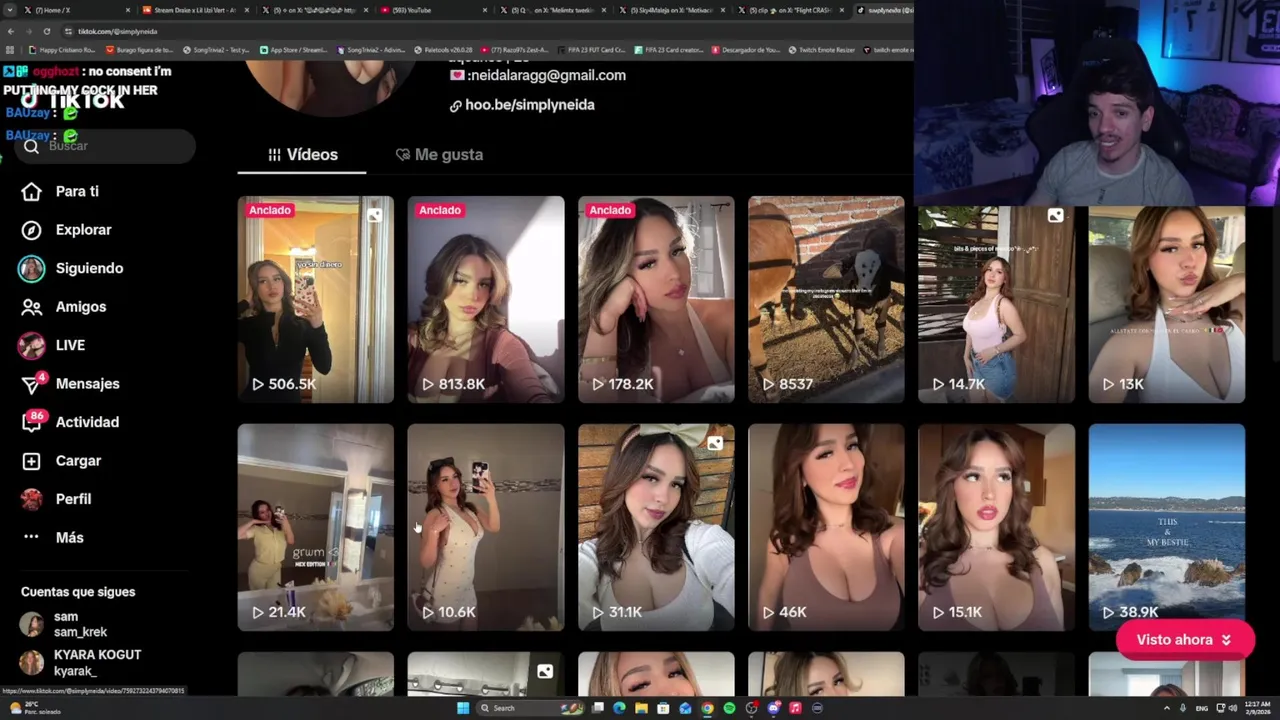Open the video with 31.1K views

656,528
